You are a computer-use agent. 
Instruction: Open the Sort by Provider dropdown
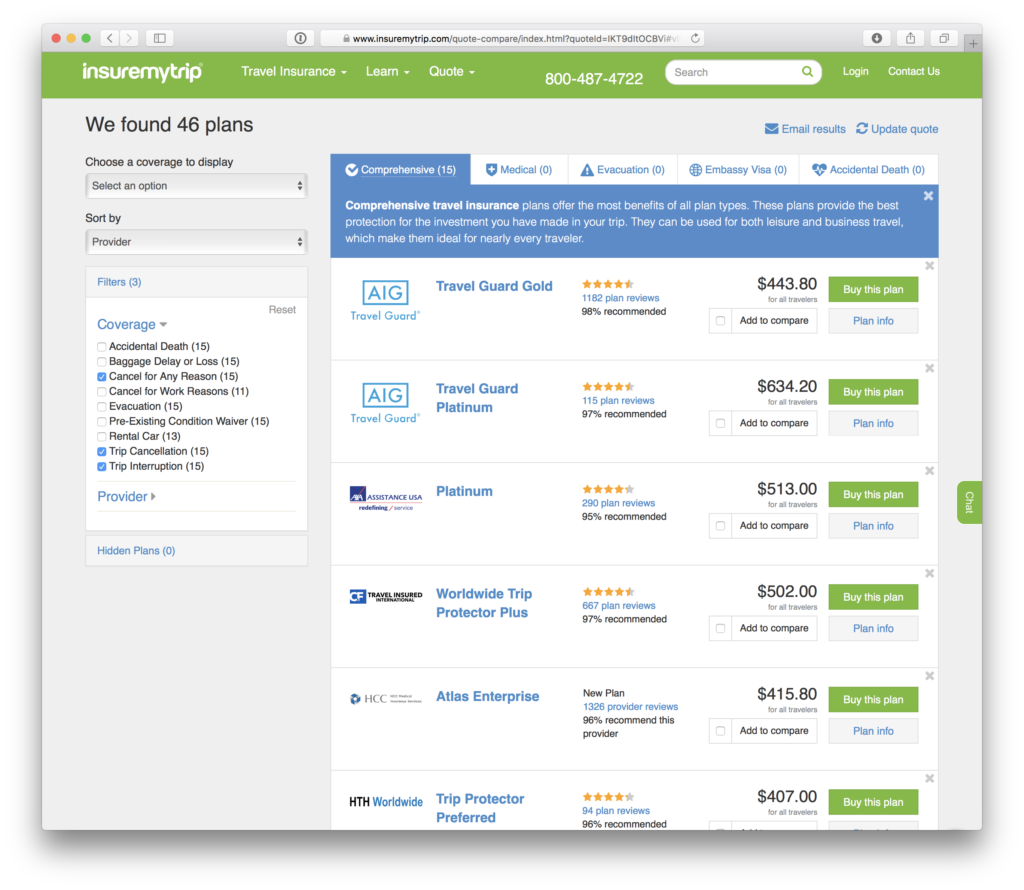(197, 242)
